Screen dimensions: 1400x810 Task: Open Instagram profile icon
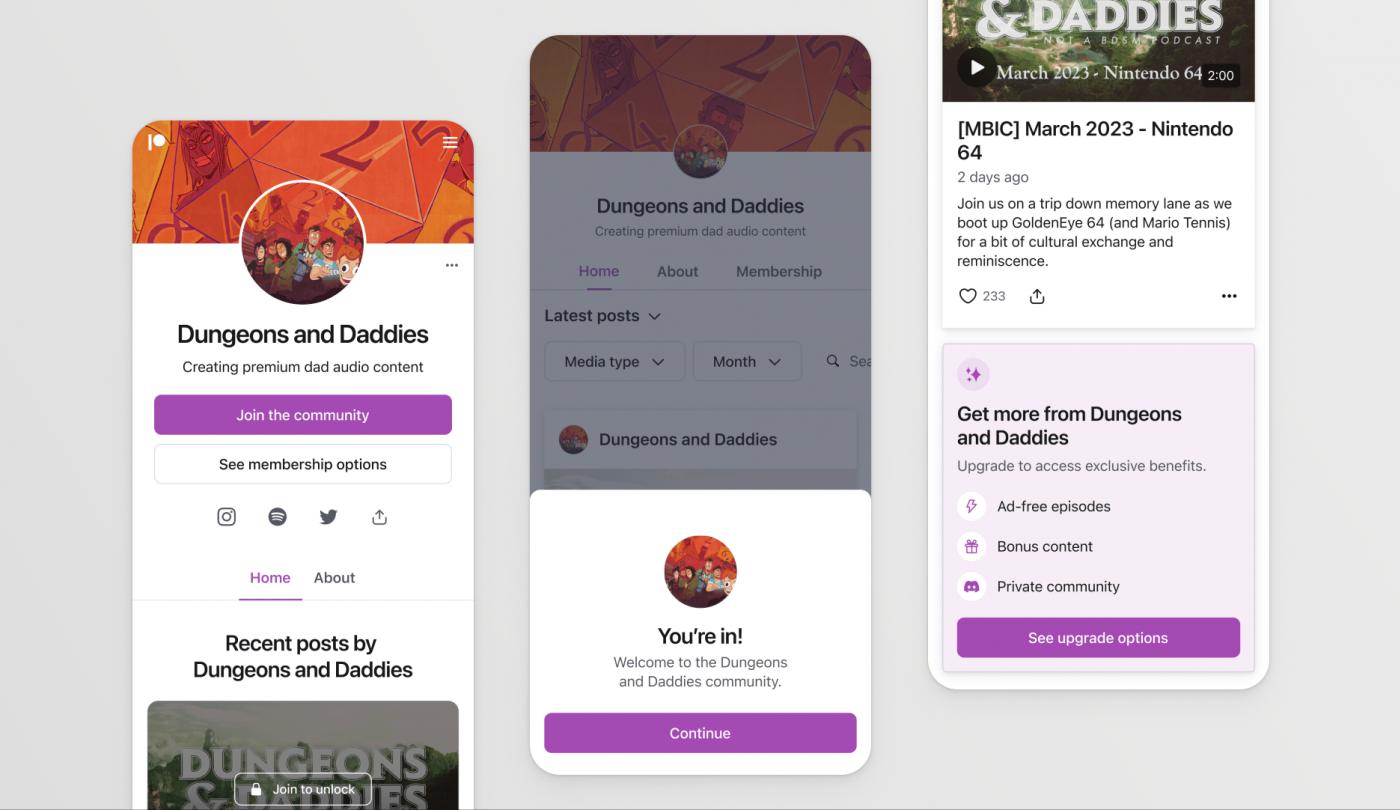pyautogui.click(x=227, y=517)
